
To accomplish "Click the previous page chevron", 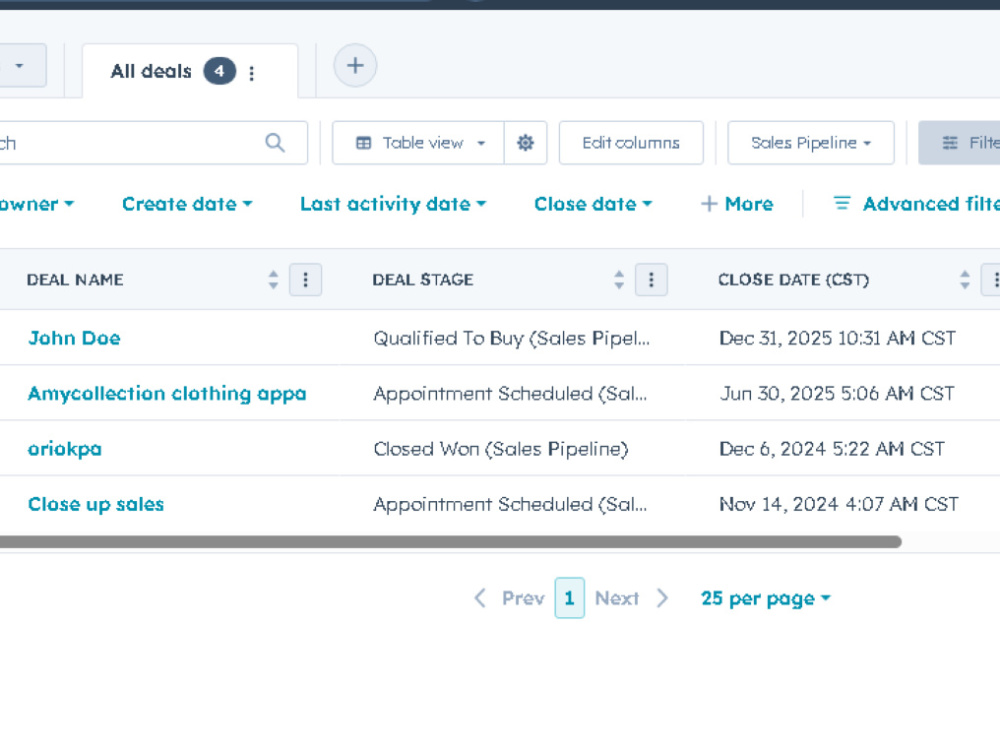I will [x=480, y=598].
